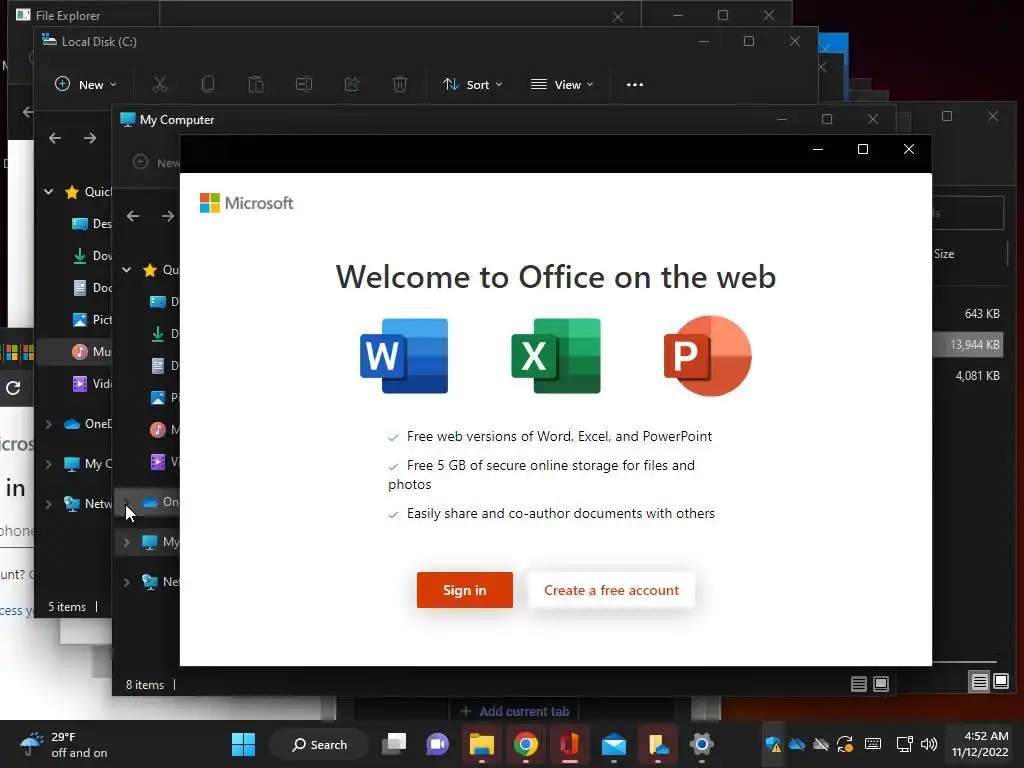Expand My Computer node in My Computer sidebar
1024x768 pixels.
click(x=127, y=542)
